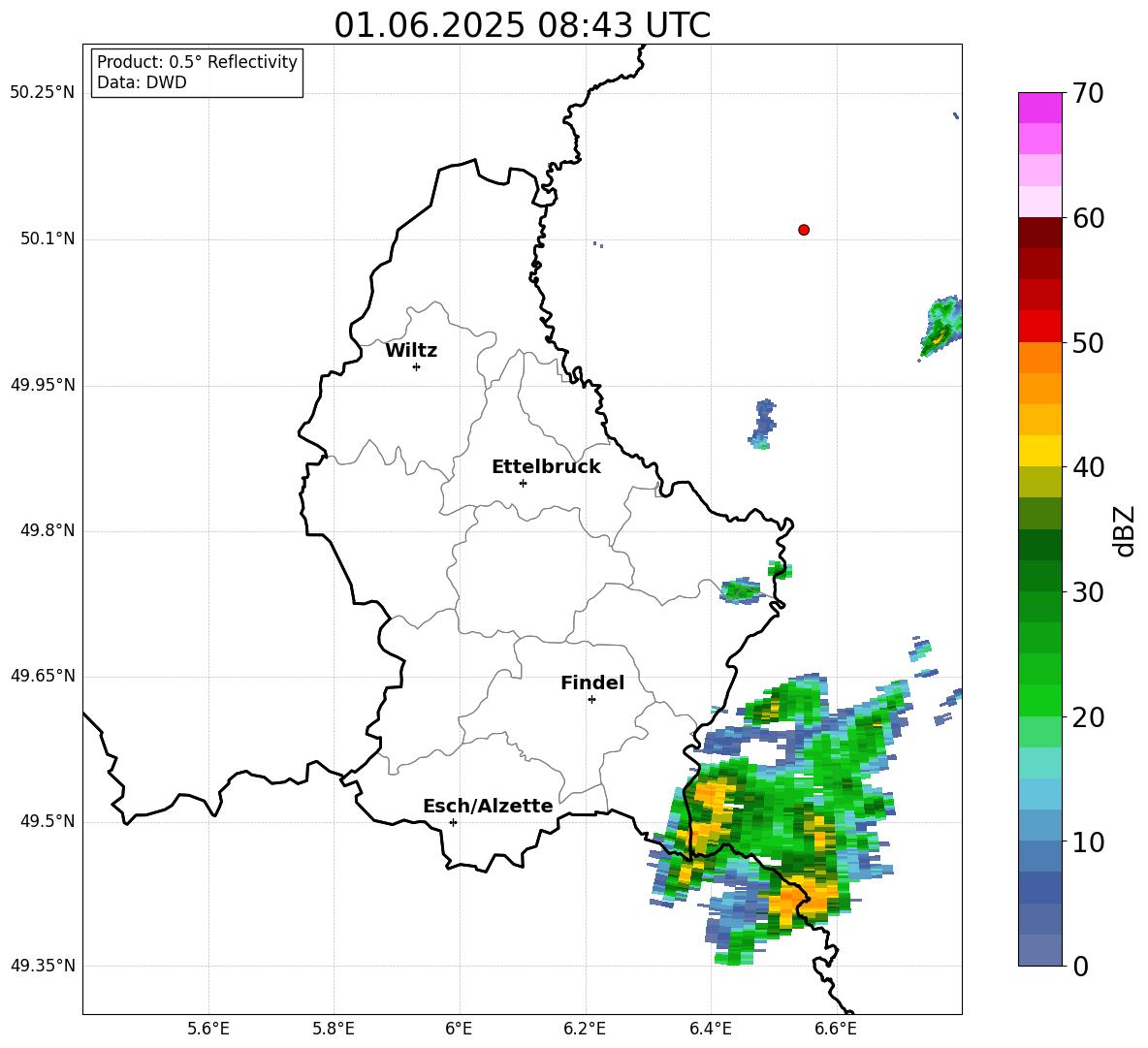Image resolution: width=1148 pixels, height=1048 pixels.
Task: Click the 49.8°N latitude label
Action: 48,530
